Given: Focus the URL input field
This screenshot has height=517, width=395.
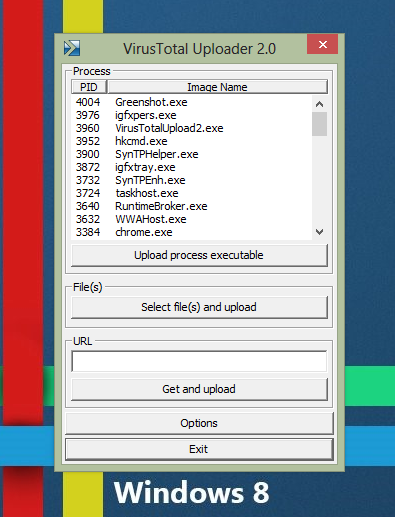Looking at the screenshot, I should (199, 361).
